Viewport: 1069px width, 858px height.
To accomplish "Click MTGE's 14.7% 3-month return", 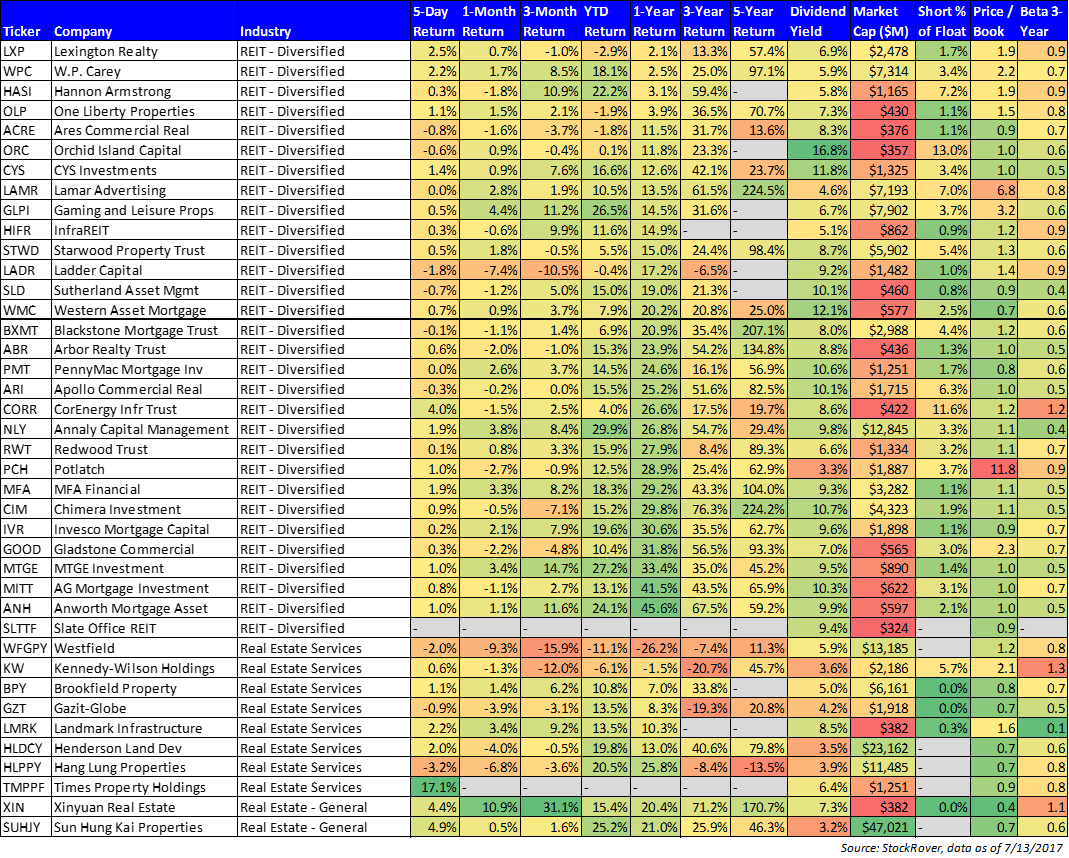I will coord(549,568).
